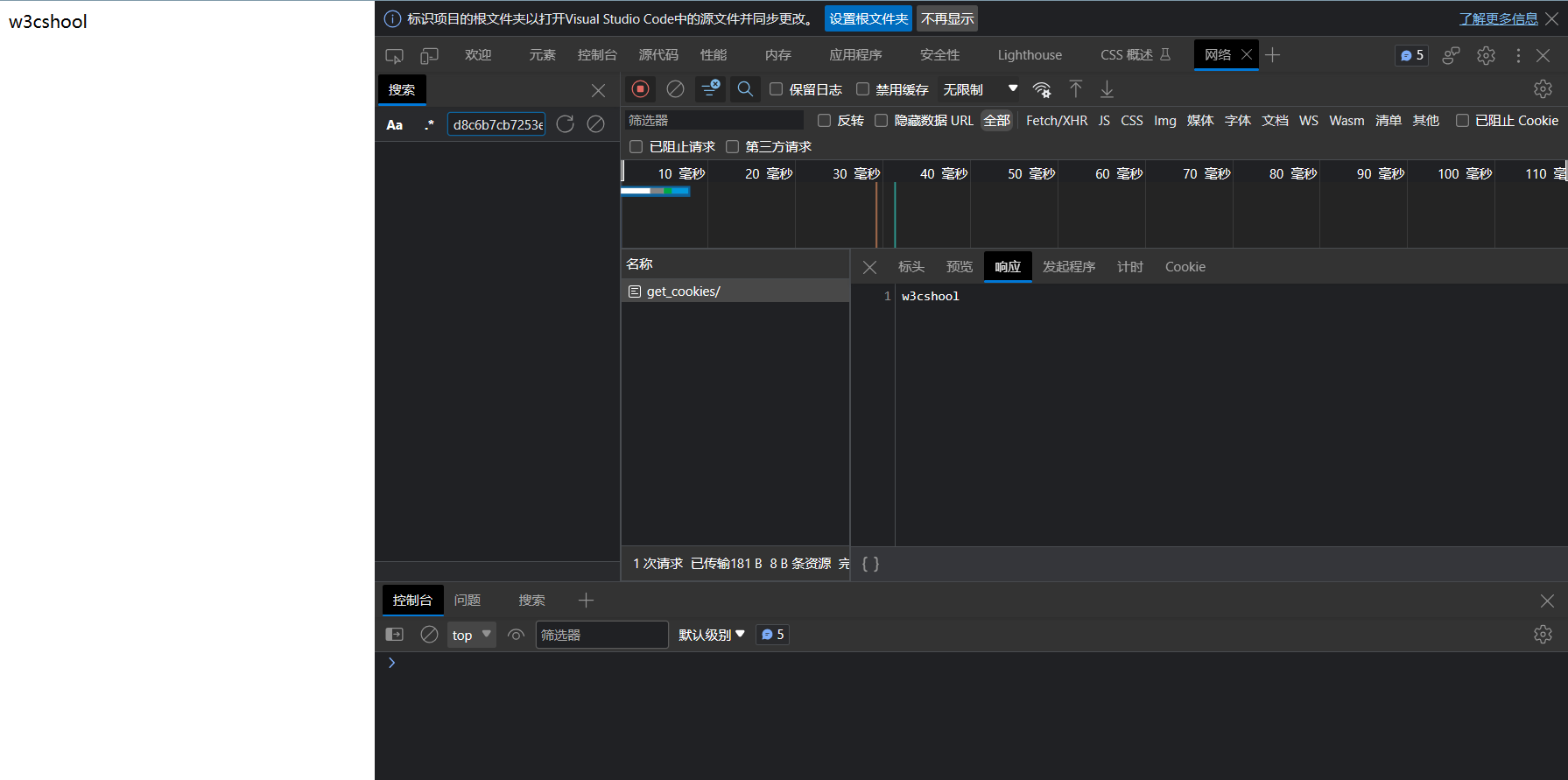Open DevTools settings gear in top bar
This screenshot has height=780, width=1568.
pos(1486,55)
